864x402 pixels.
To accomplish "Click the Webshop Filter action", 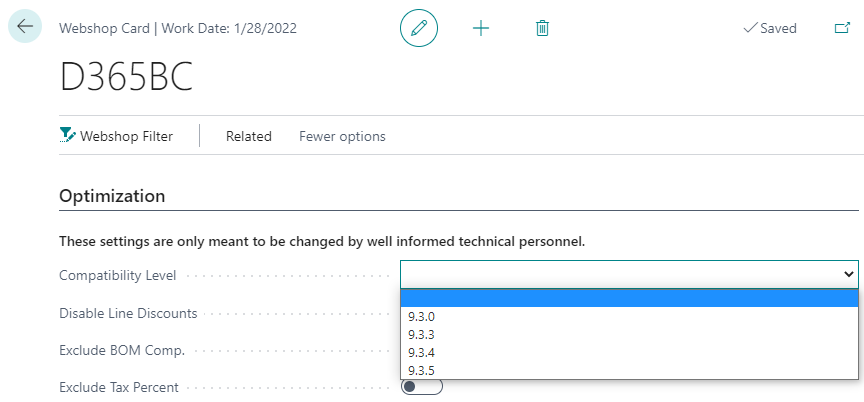I will pos(116,136).
